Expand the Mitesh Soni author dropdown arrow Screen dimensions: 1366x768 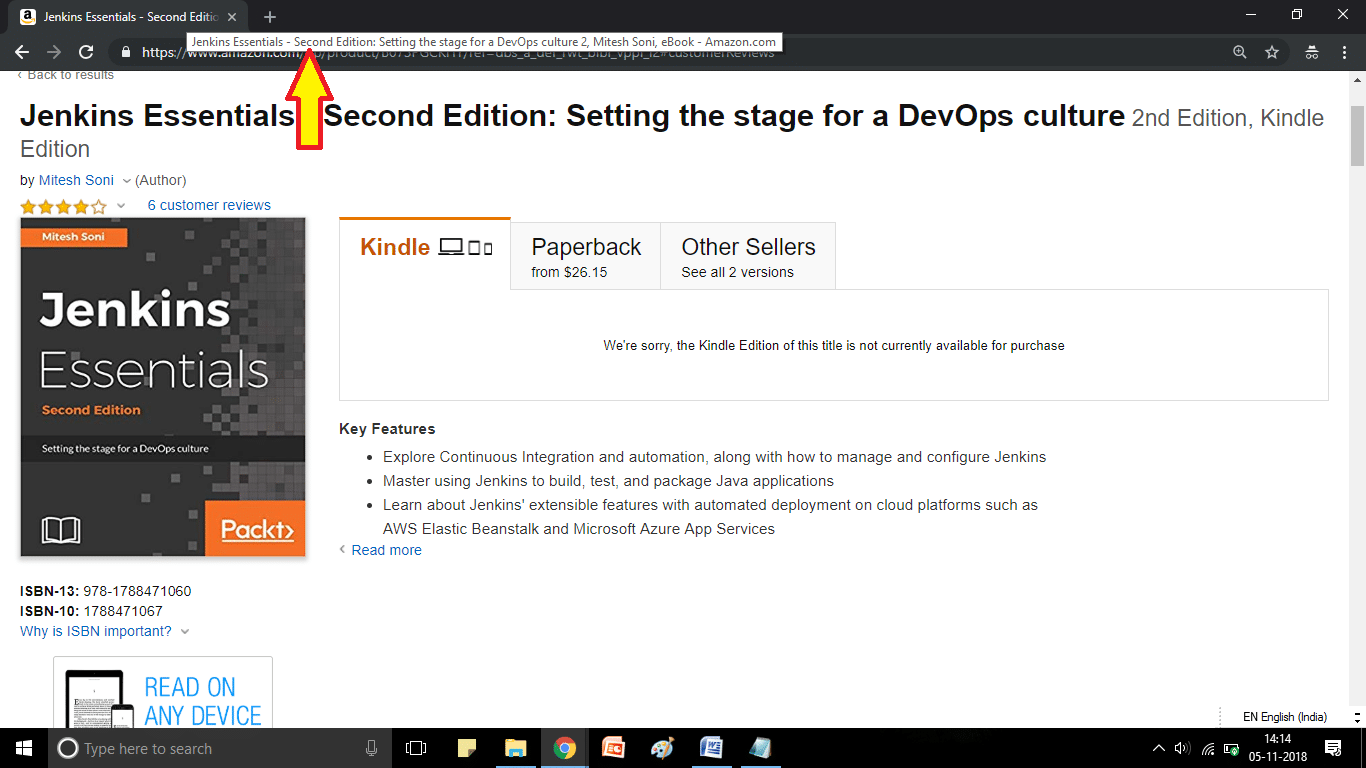click(x=126, y=181)
